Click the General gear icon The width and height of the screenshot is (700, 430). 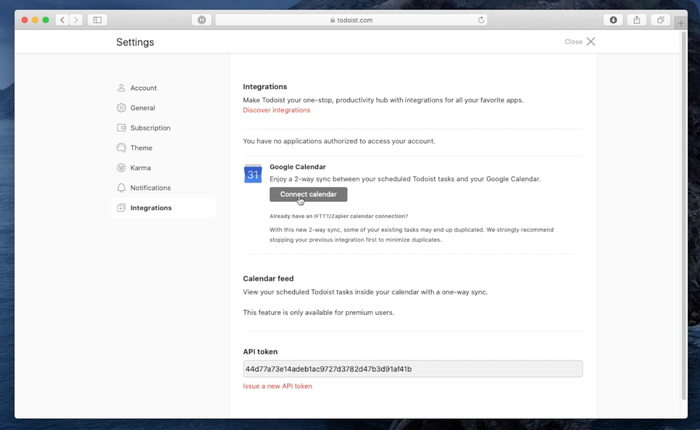pos(121,108)
